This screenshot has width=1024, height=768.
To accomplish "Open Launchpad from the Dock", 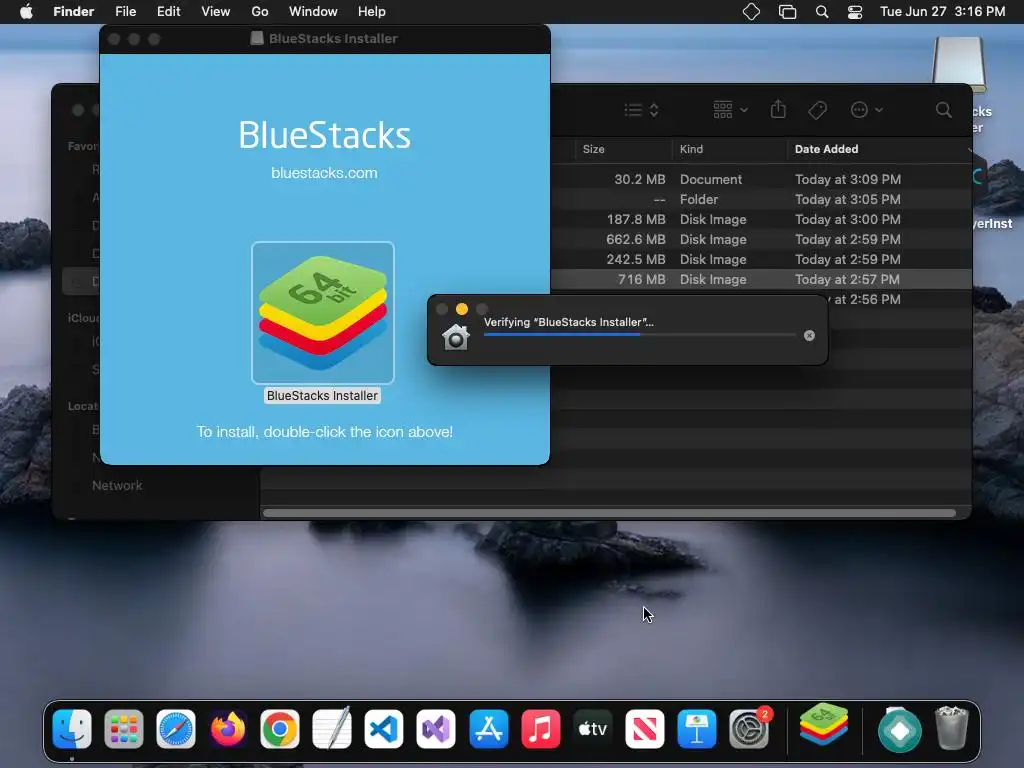I will point(123,729).
